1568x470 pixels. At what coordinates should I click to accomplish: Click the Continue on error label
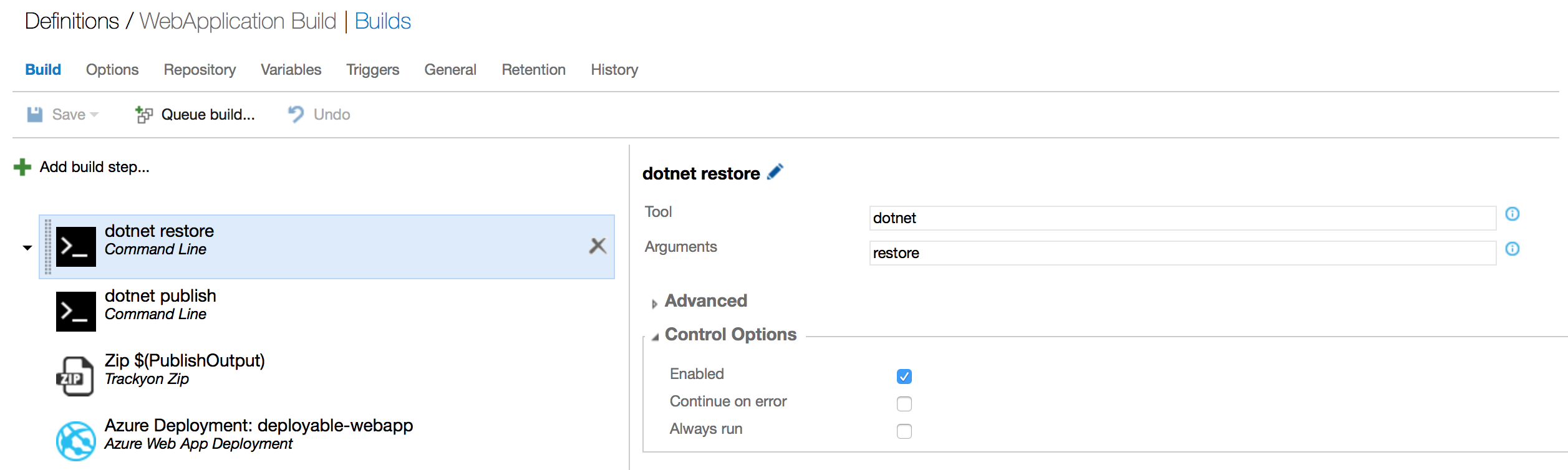pos(728,401)
